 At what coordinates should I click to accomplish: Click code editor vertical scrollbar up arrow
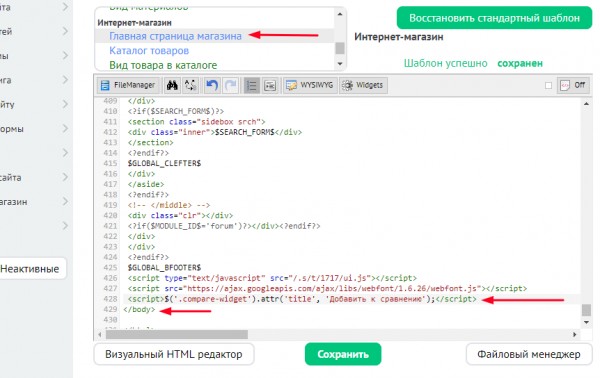pos(586,104)
